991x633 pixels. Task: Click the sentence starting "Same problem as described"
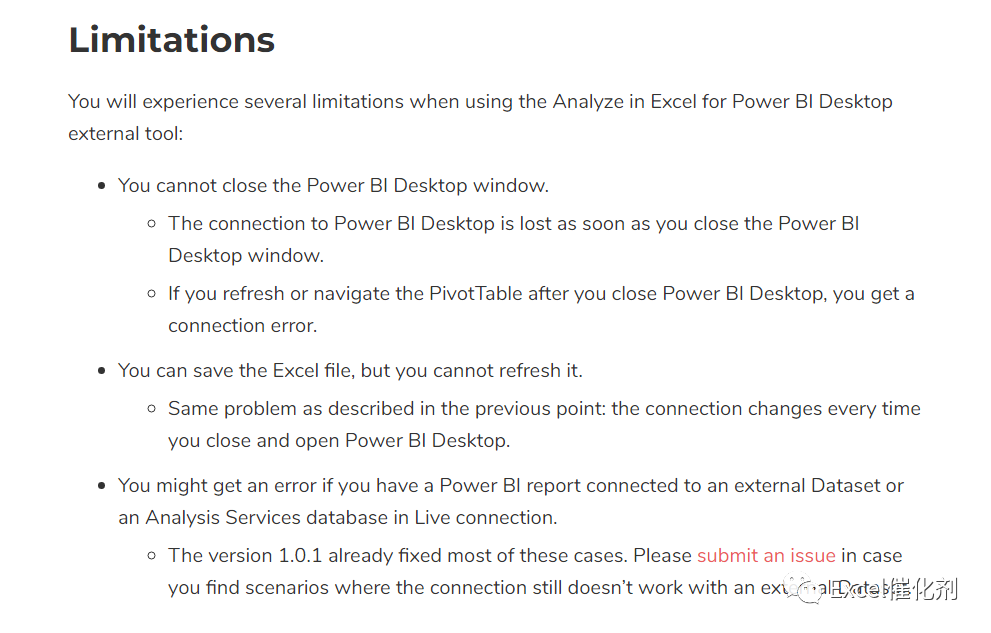[544, 425]
